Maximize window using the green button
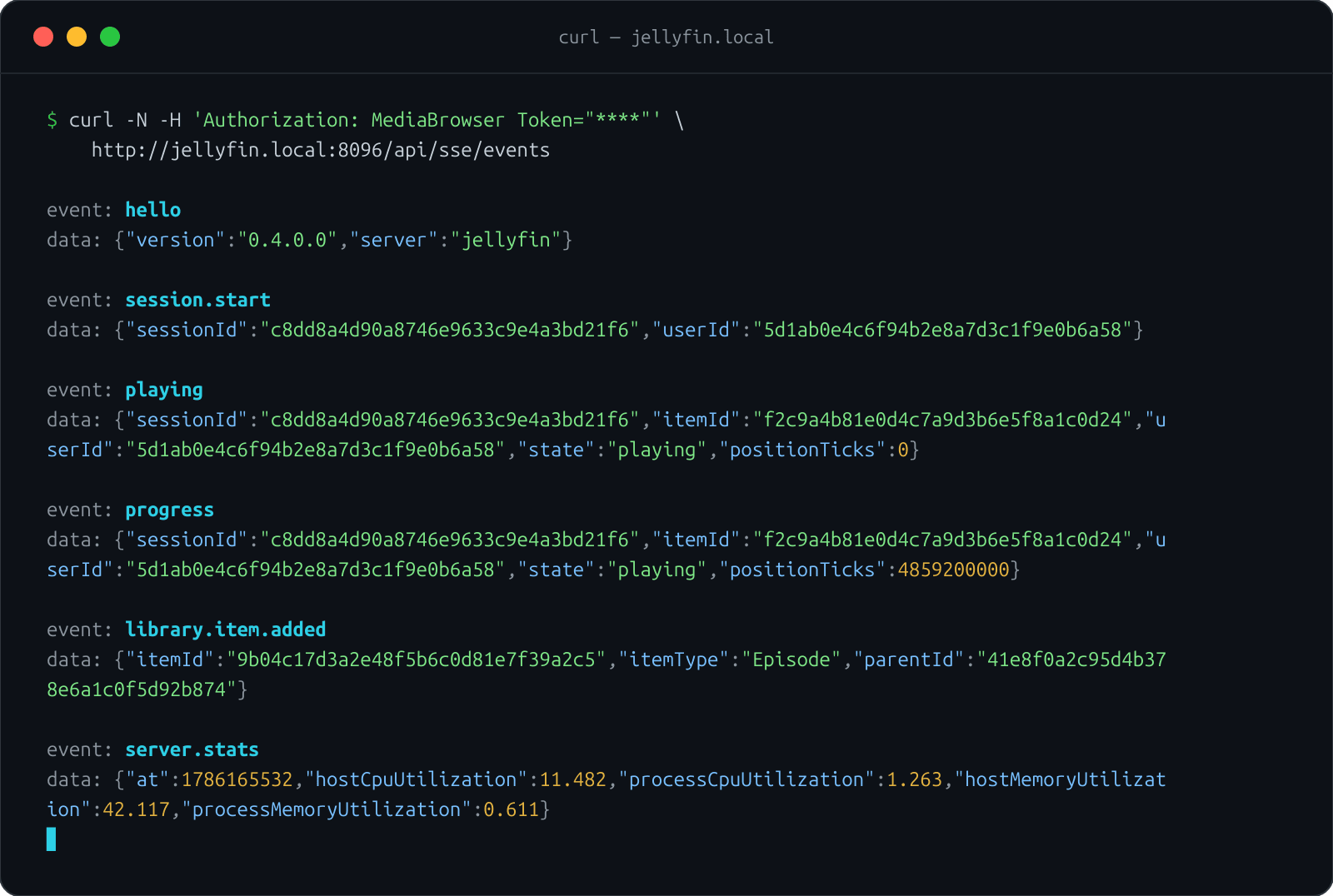The height and width of the screenshot is (896, 1333). [110, 37]
